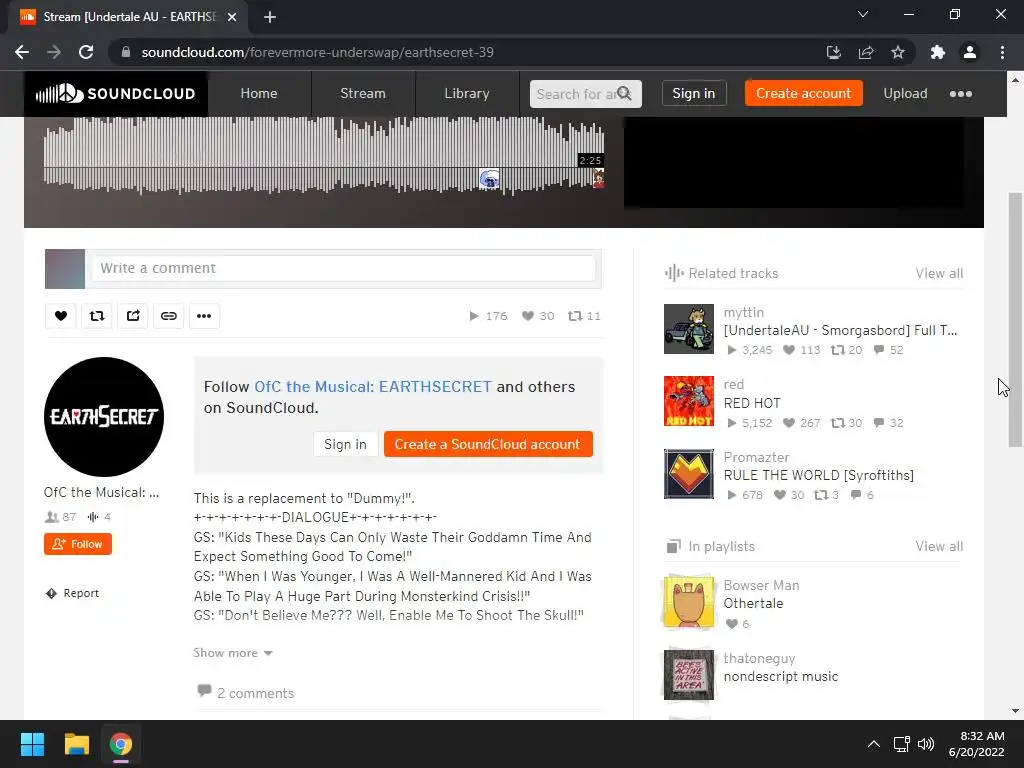Open the nondescript music playlist

tap(780, 677)
